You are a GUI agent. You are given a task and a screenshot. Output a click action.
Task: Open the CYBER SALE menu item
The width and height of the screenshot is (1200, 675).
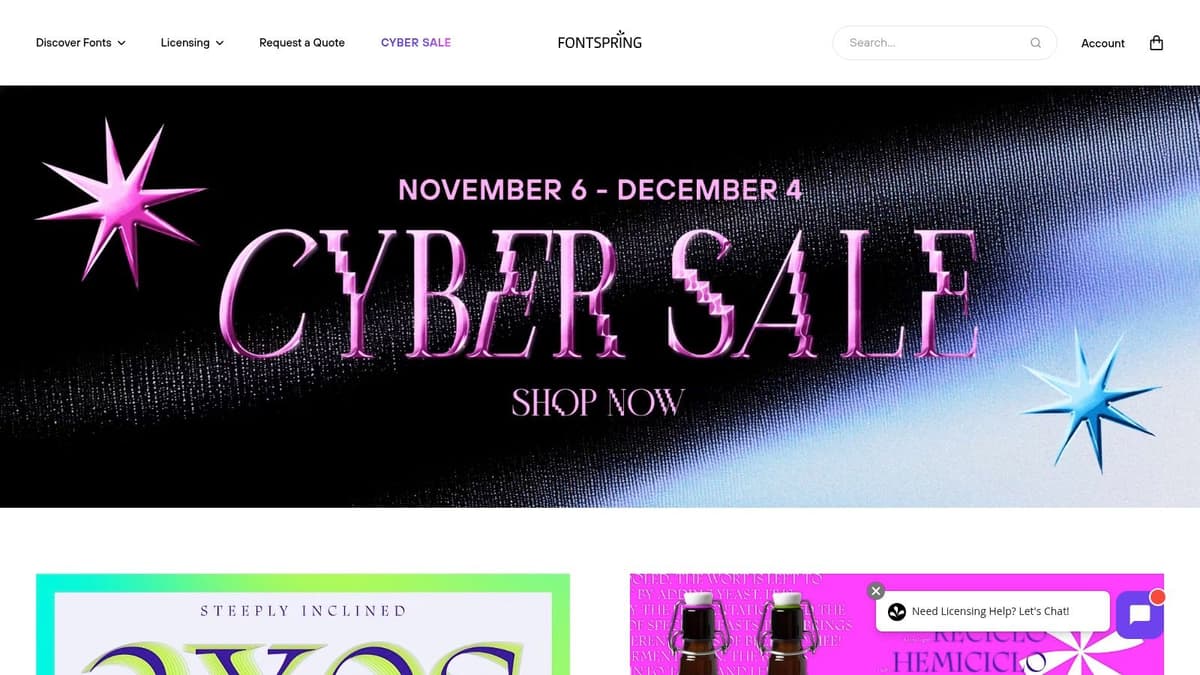click(x=416, y=43)
